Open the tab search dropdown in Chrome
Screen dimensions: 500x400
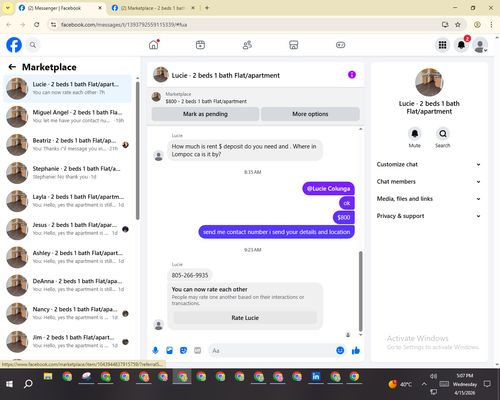(x=7, y=8)
